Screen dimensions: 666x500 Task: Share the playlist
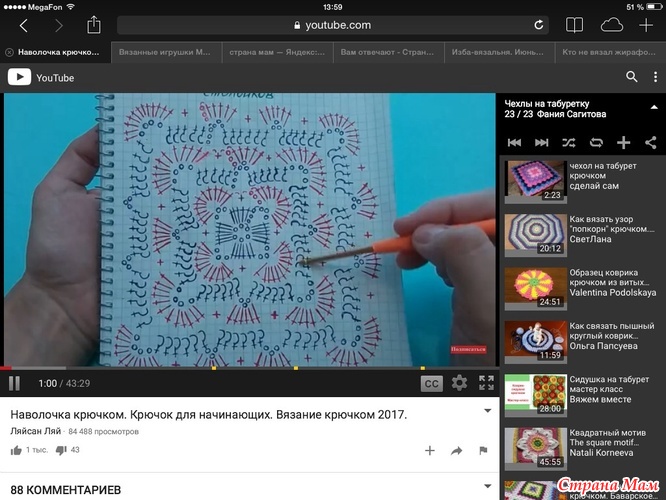click(651, 143)
